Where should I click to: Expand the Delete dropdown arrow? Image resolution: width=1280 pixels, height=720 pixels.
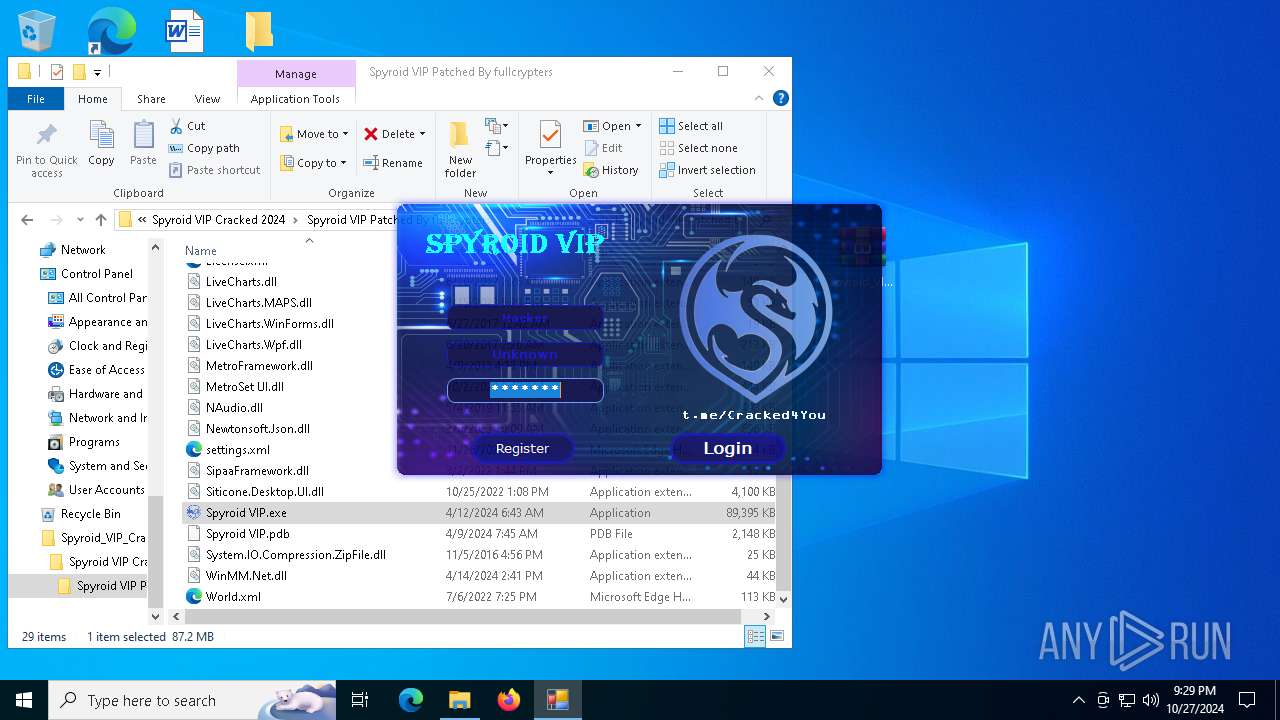422,134
